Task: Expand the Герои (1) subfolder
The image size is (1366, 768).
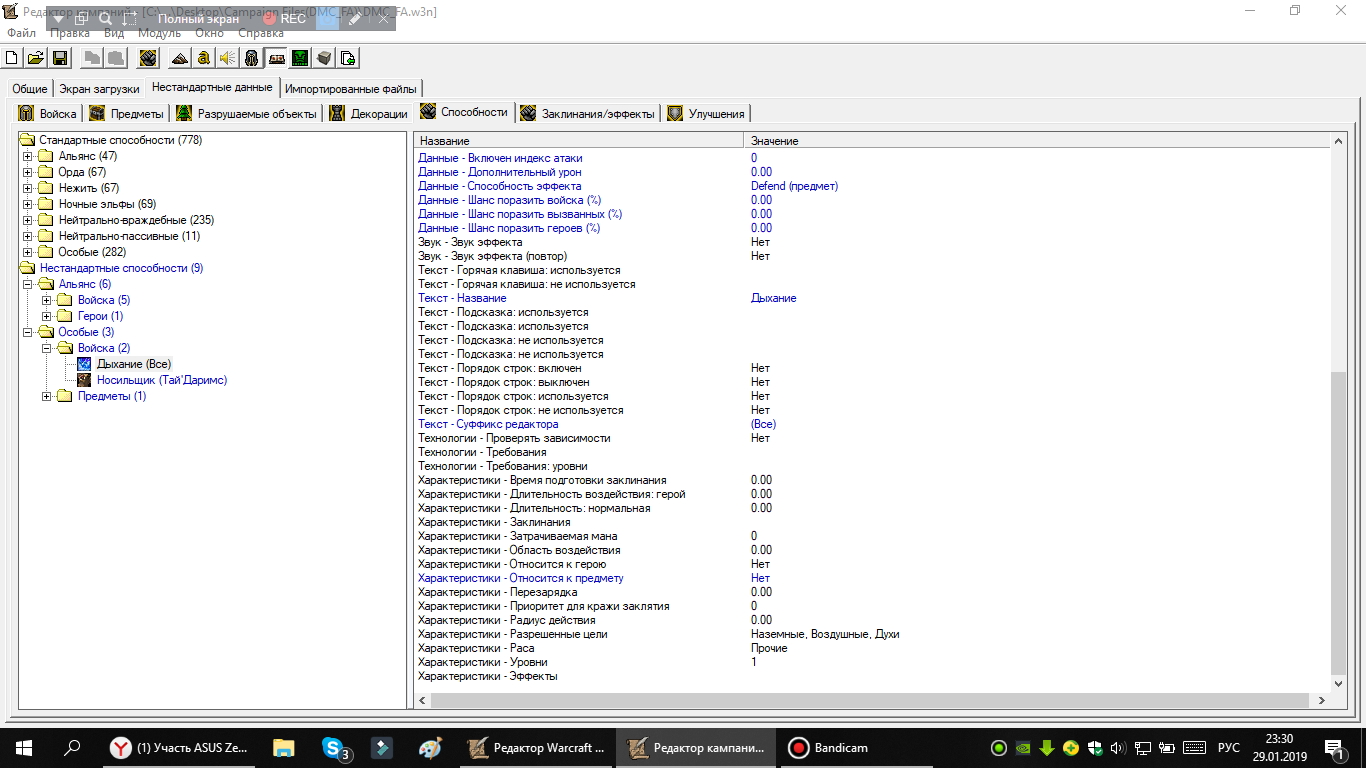Action: [x=47, y=316]
